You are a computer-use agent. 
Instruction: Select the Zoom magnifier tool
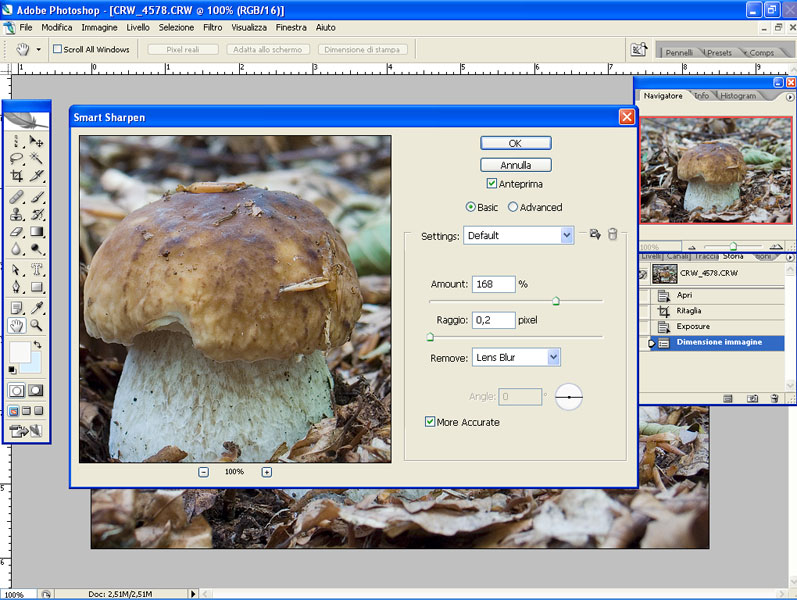pyautogui.click(x=37, y=325)
